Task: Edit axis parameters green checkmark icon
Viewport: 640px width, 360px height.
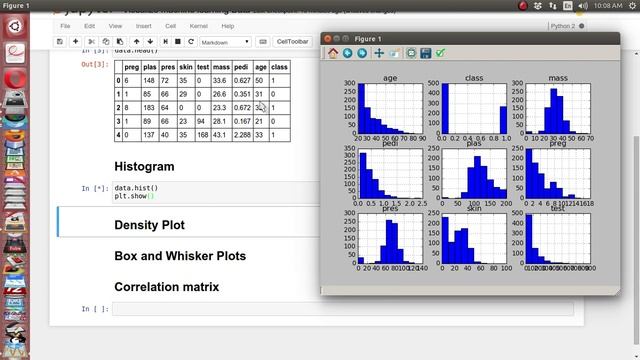Action: 440,53
